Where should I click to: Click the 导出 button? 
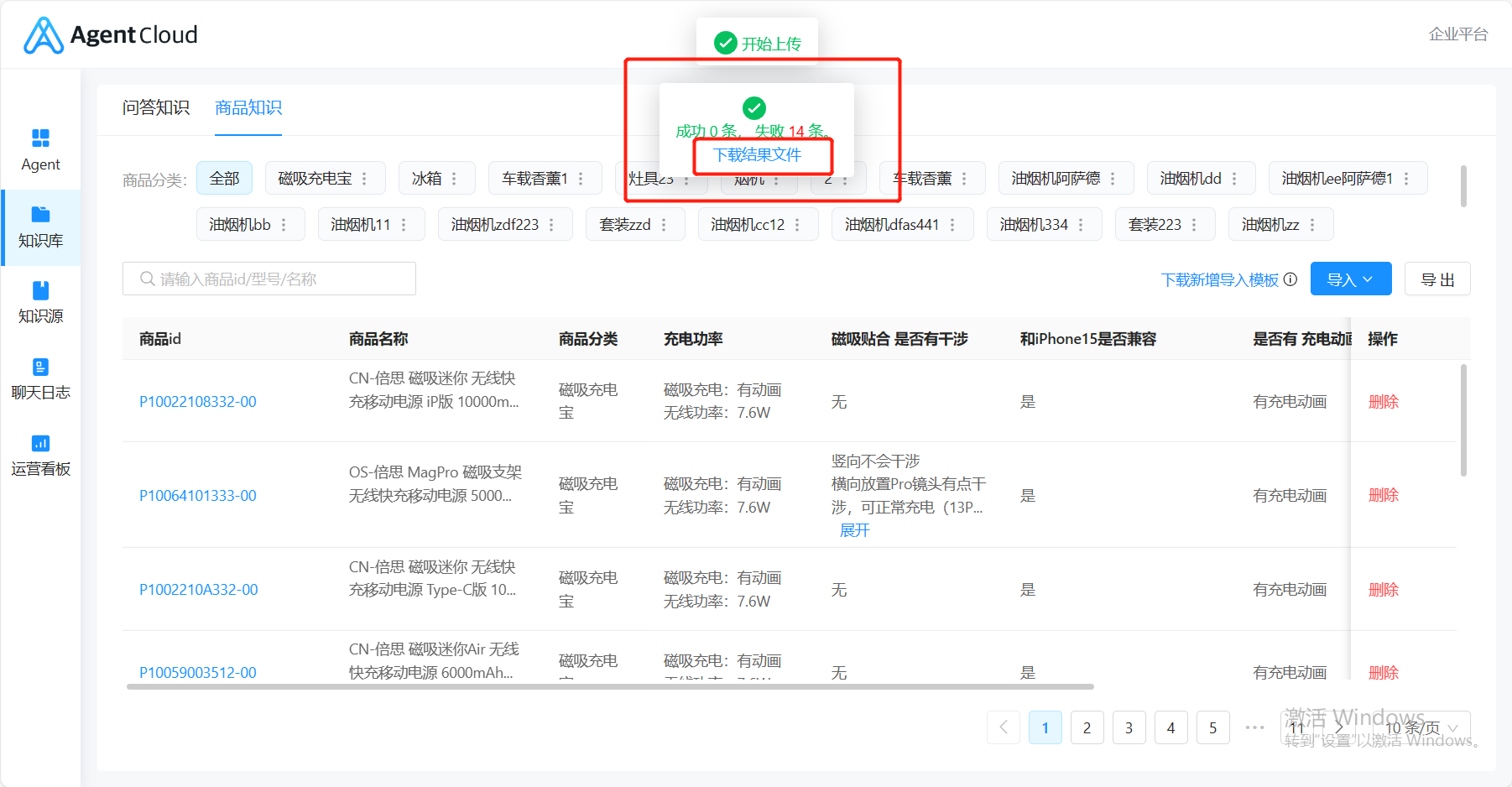click(1437, 279)
